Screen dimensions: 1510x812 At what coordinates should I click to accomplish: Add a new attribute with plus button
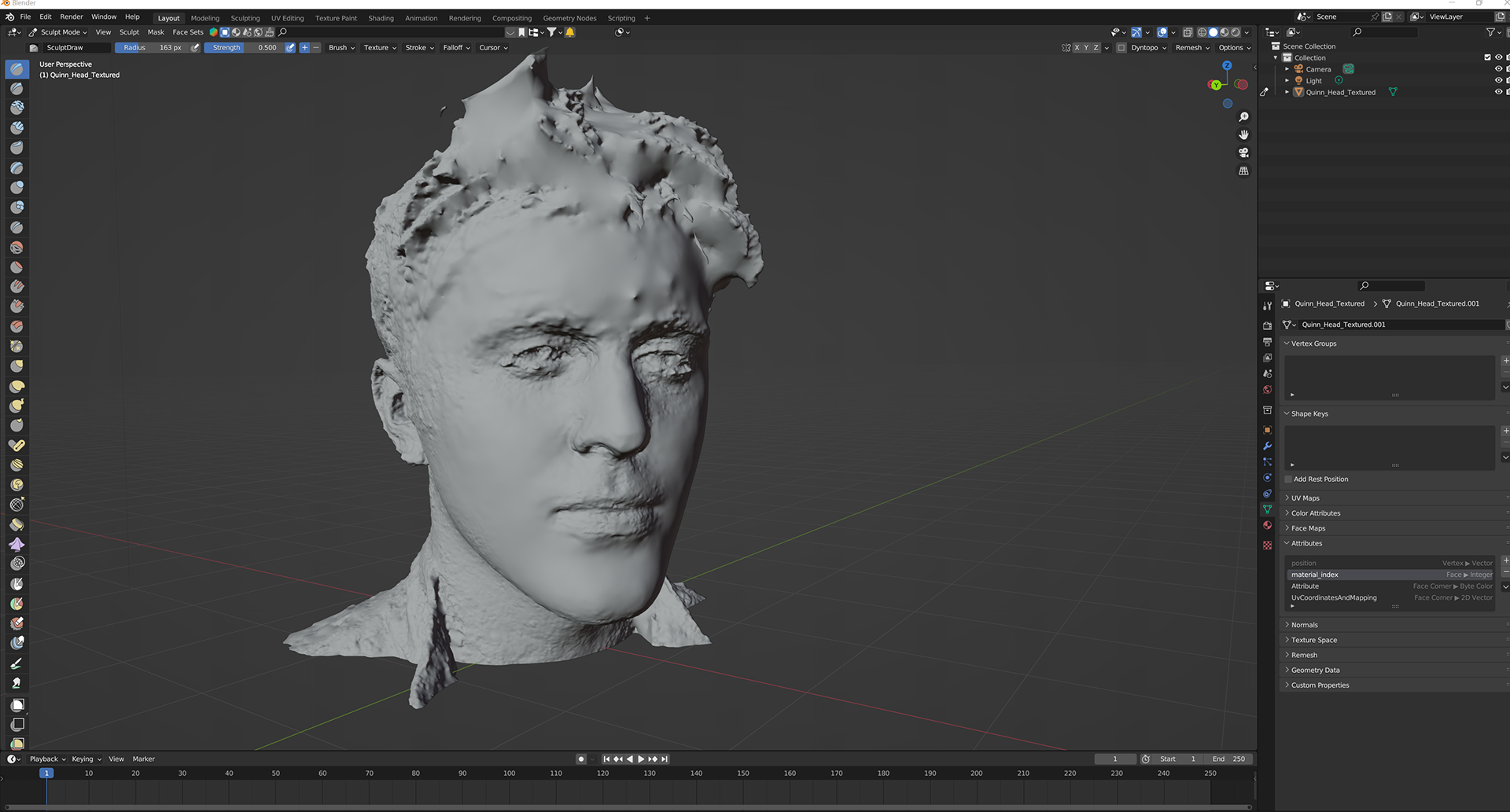click(x=1505, y=560)
